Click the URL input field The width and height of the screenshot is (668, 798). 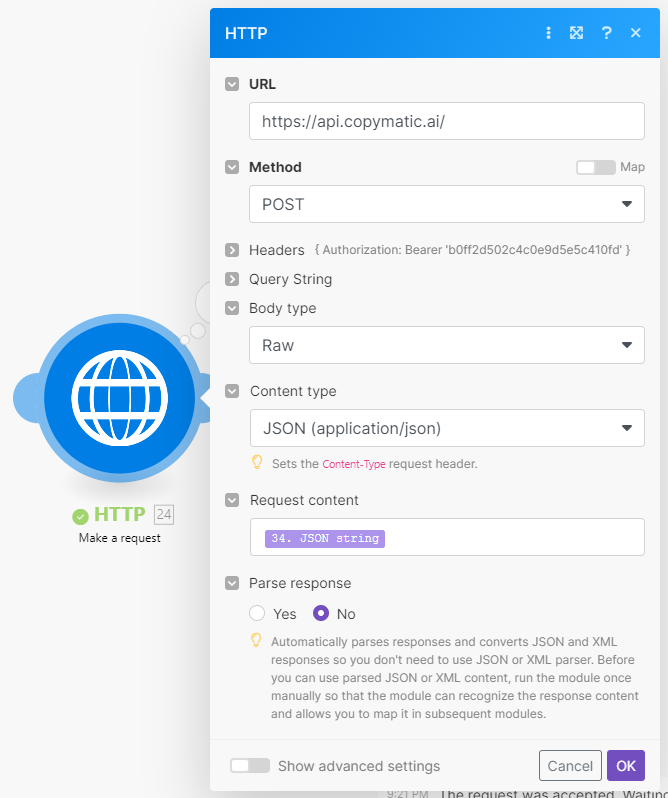point(446,121)
